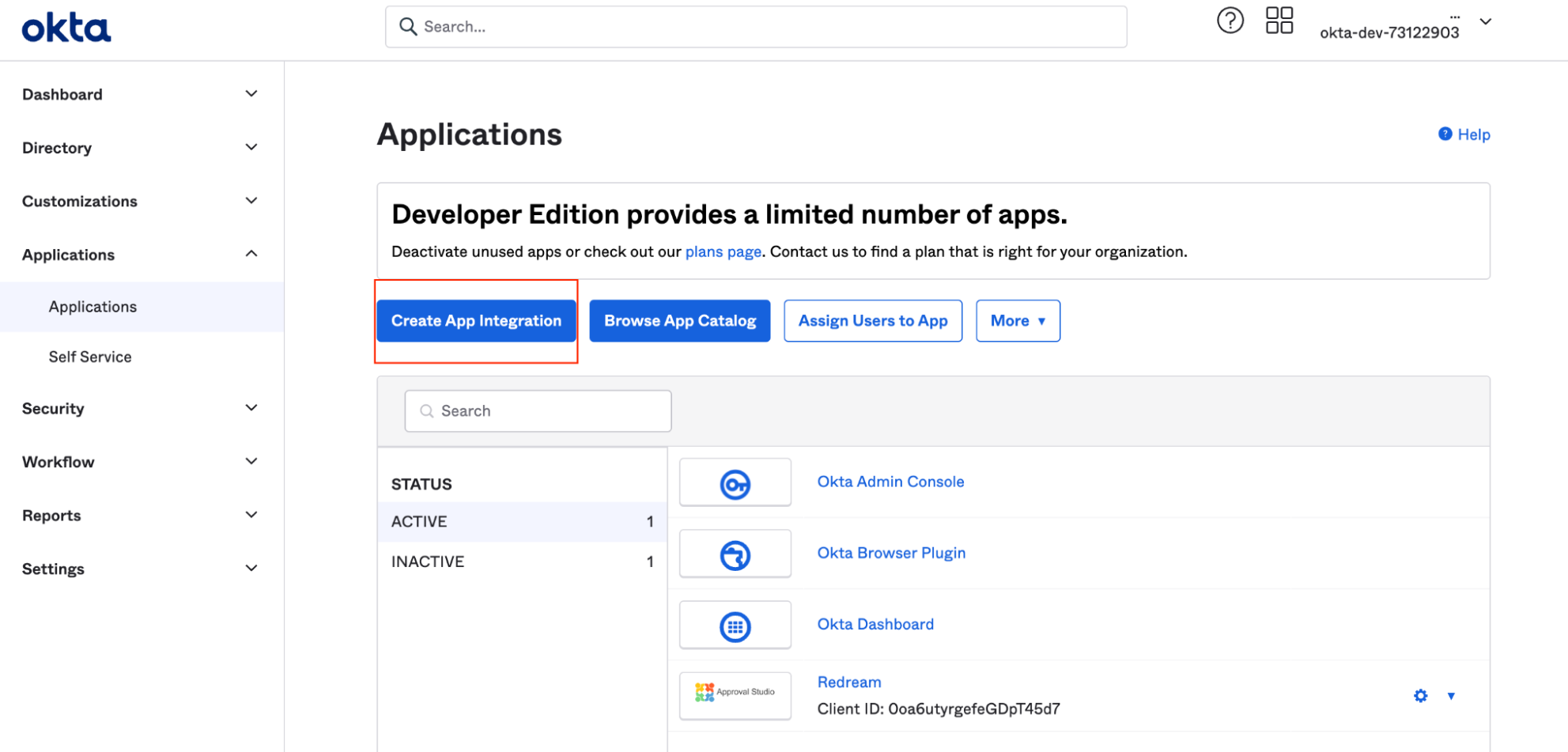This screenshot has width=1568, height=752.
Task: Click the top search magnifier icon
Action: coord(407,27)
